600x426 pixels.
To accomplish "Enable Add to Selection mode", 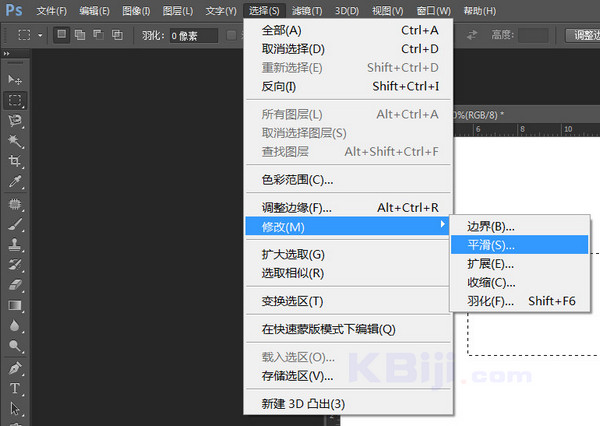I will click(79, 35).
